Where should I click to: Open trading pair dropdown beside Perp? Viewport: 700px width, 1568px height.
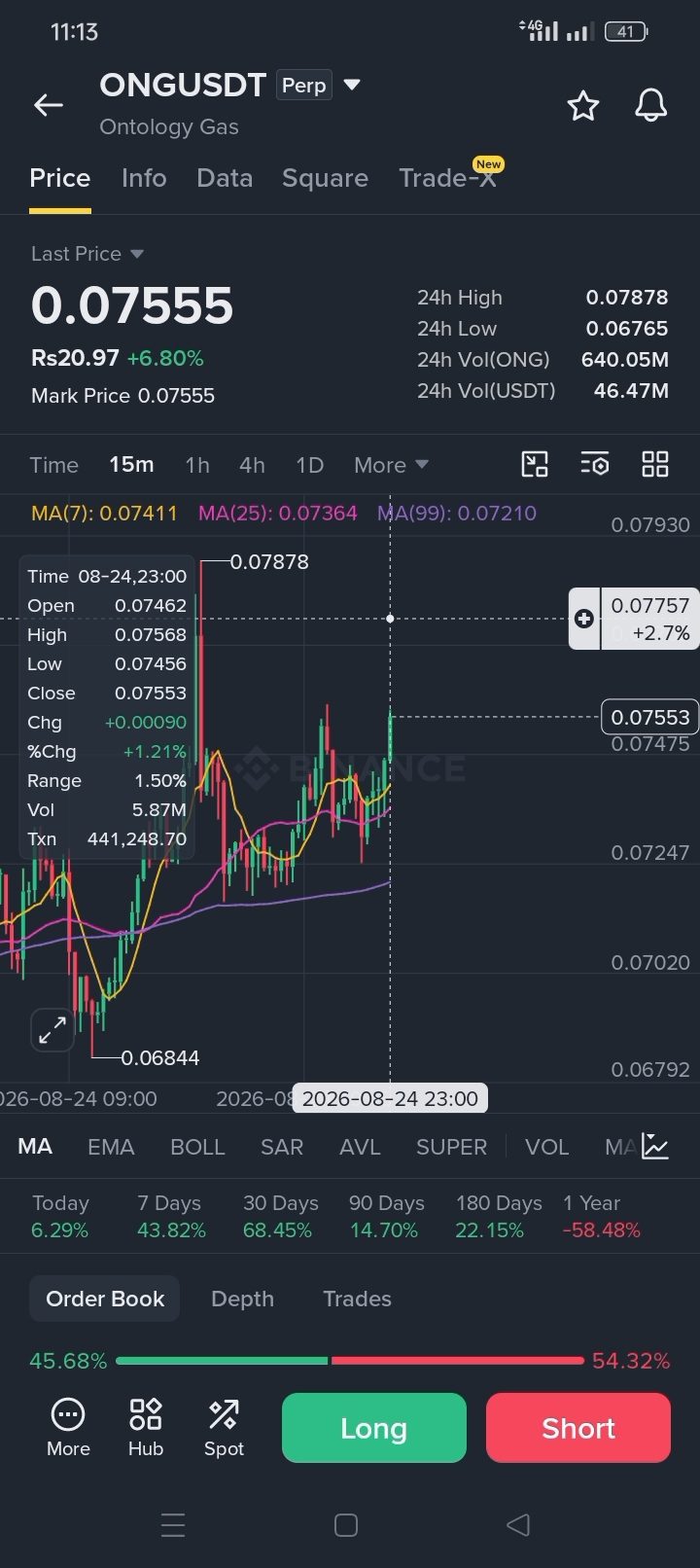pyautogui.click(x=352, y=85)
